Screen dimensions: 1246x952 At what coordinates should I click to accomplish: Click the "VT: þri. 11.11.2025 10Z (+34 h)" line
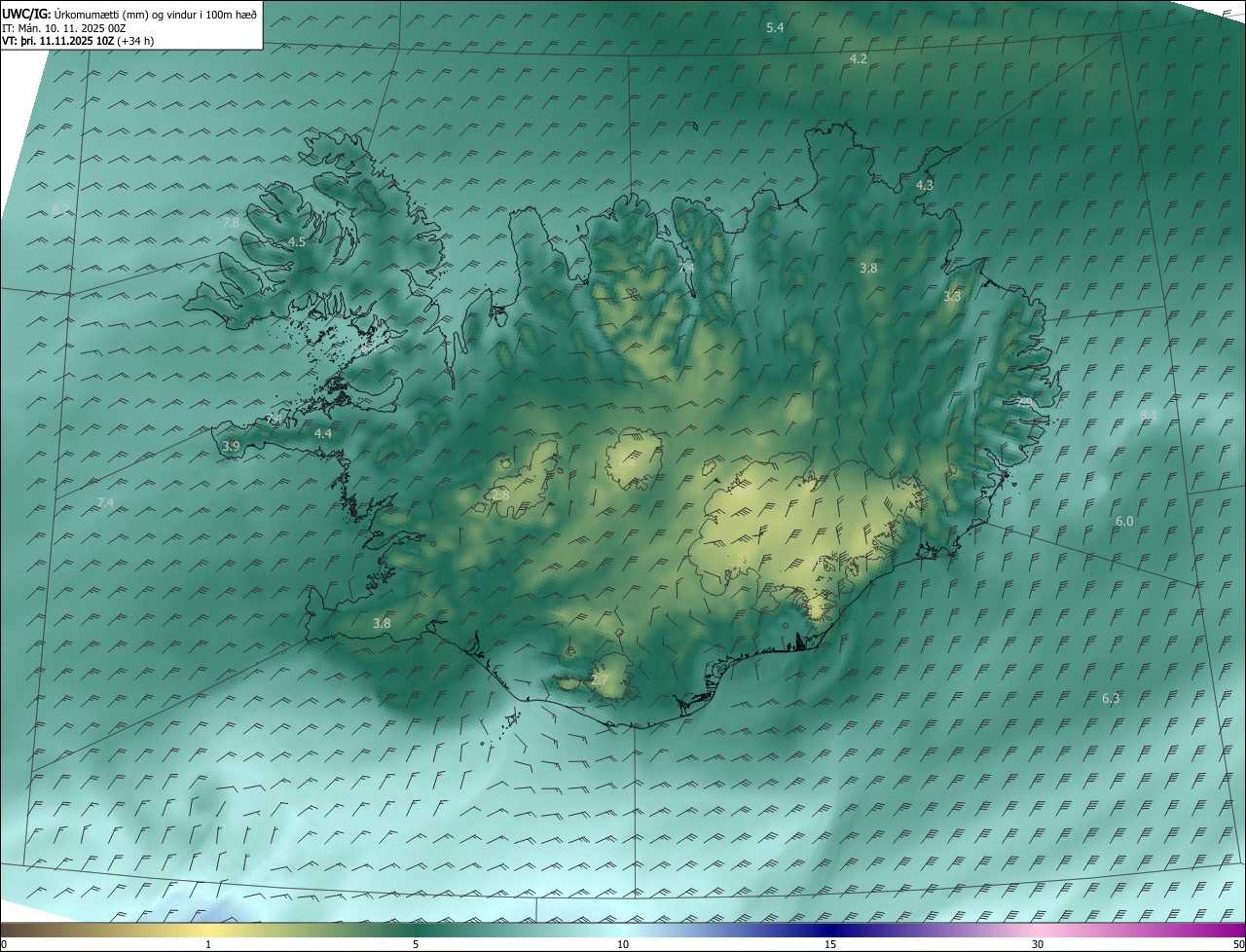click(78, 41)
